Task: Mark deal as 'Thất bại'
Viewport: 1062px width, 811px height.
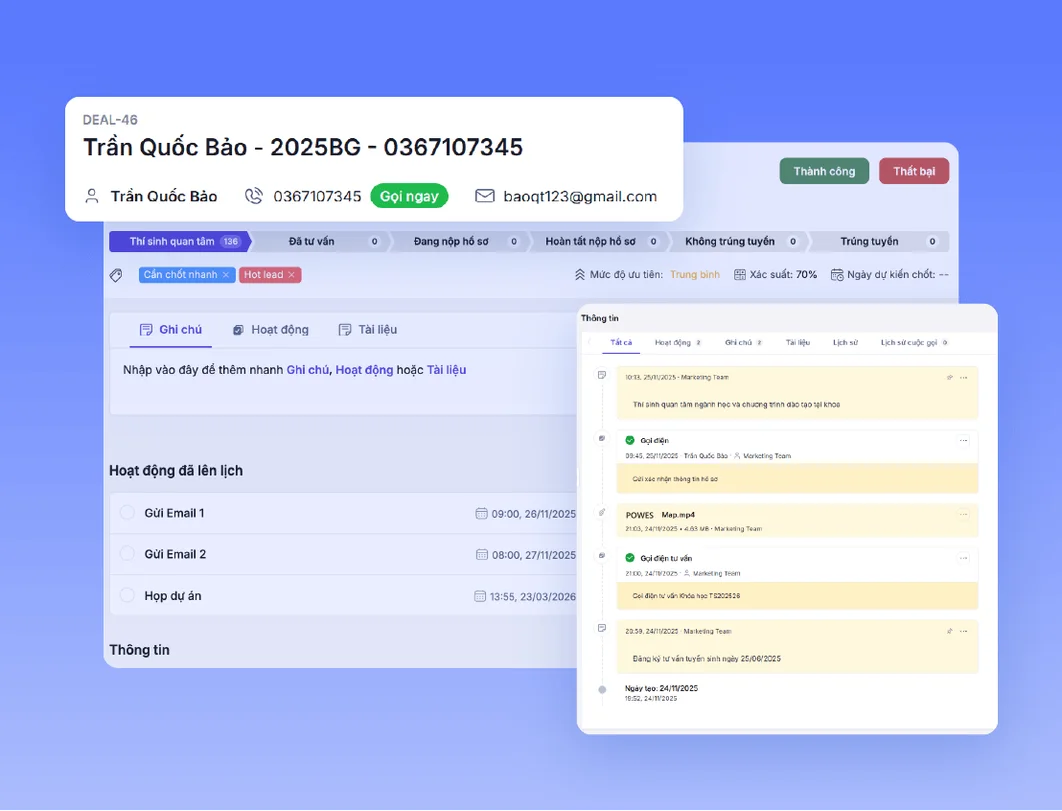Action: (914, 171)
